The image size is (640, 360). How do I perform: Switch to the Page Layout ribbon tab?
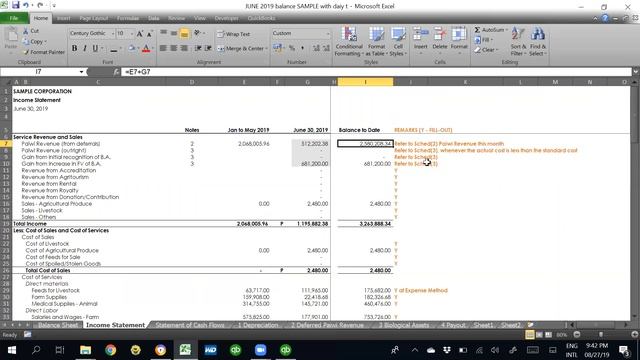tap(94, 18)
